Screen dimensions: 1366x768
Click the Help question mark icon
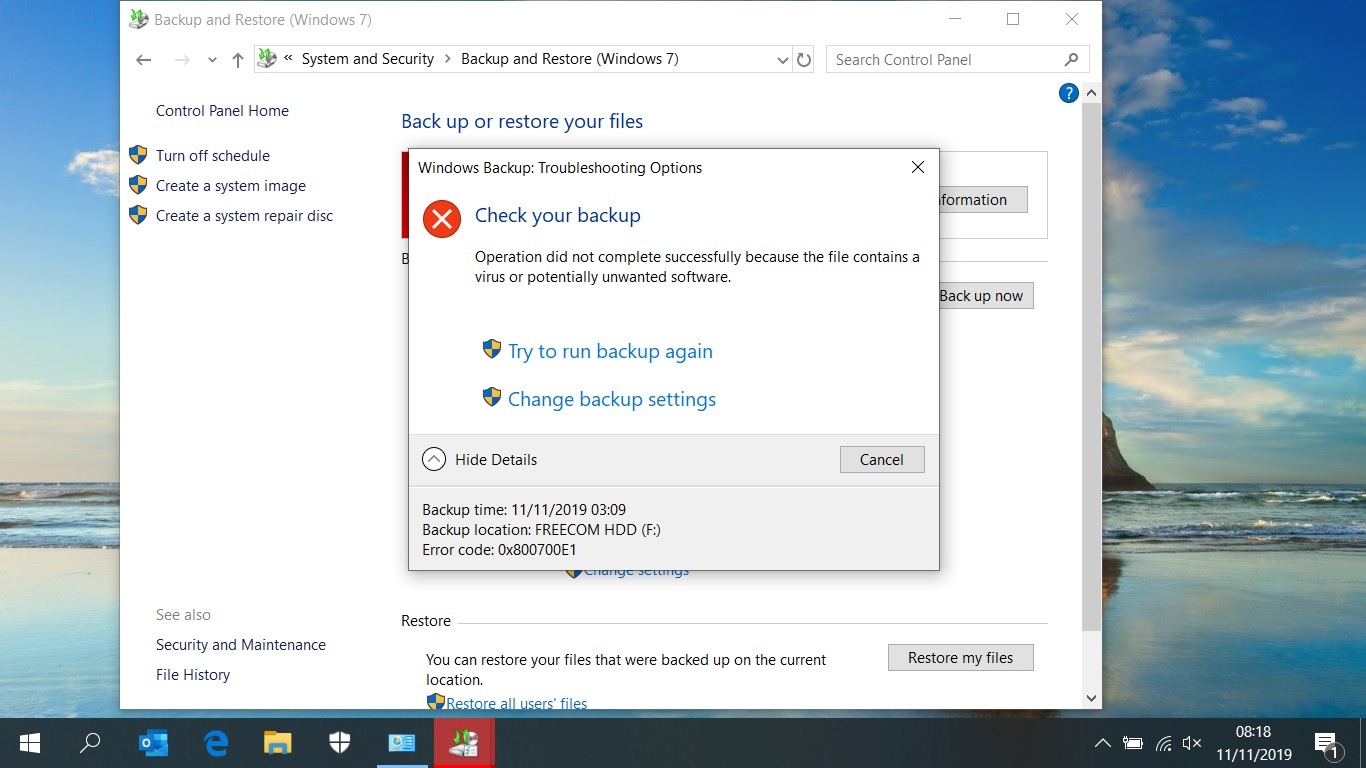pos(1068,94)
